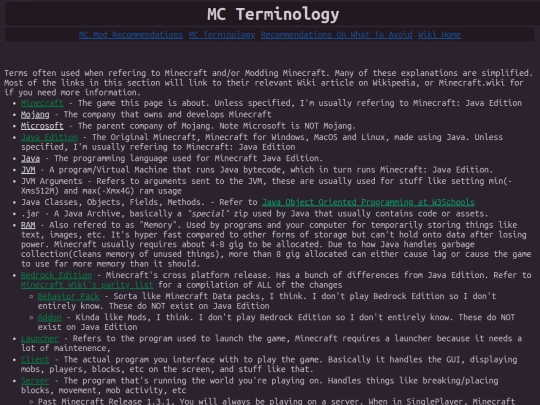Follow the Java Edition link

coord(49,137)
